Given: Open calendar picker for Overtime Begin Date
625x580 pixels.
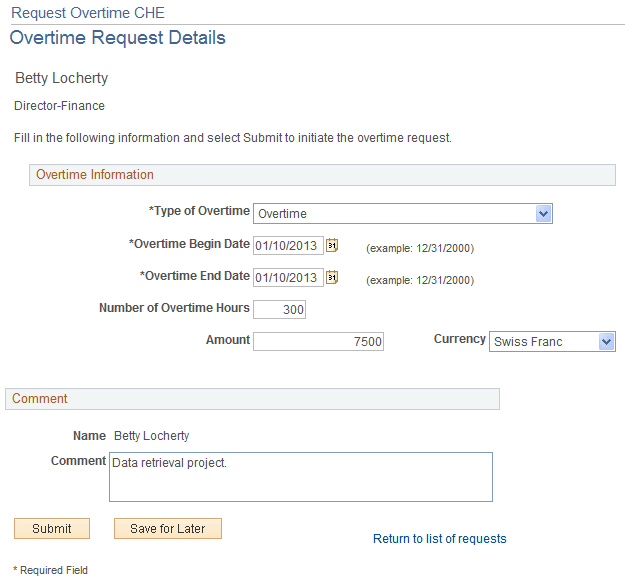Looking at the screenshot, I should click(x=333, y=245).
